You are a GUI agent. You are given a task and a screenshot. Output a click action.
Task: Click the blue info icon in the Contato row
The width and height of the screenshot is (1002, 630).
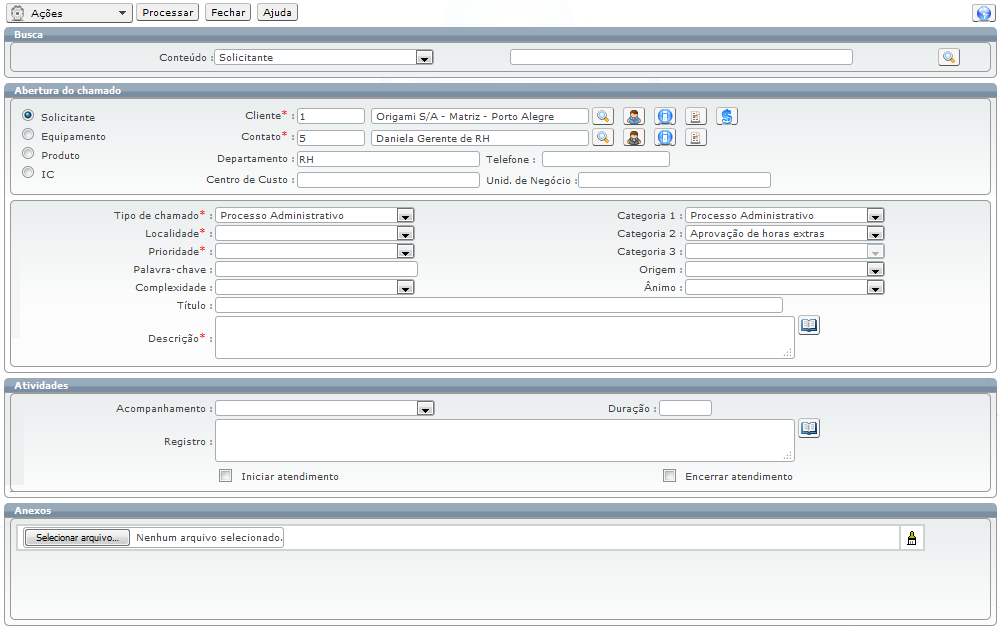665,138
